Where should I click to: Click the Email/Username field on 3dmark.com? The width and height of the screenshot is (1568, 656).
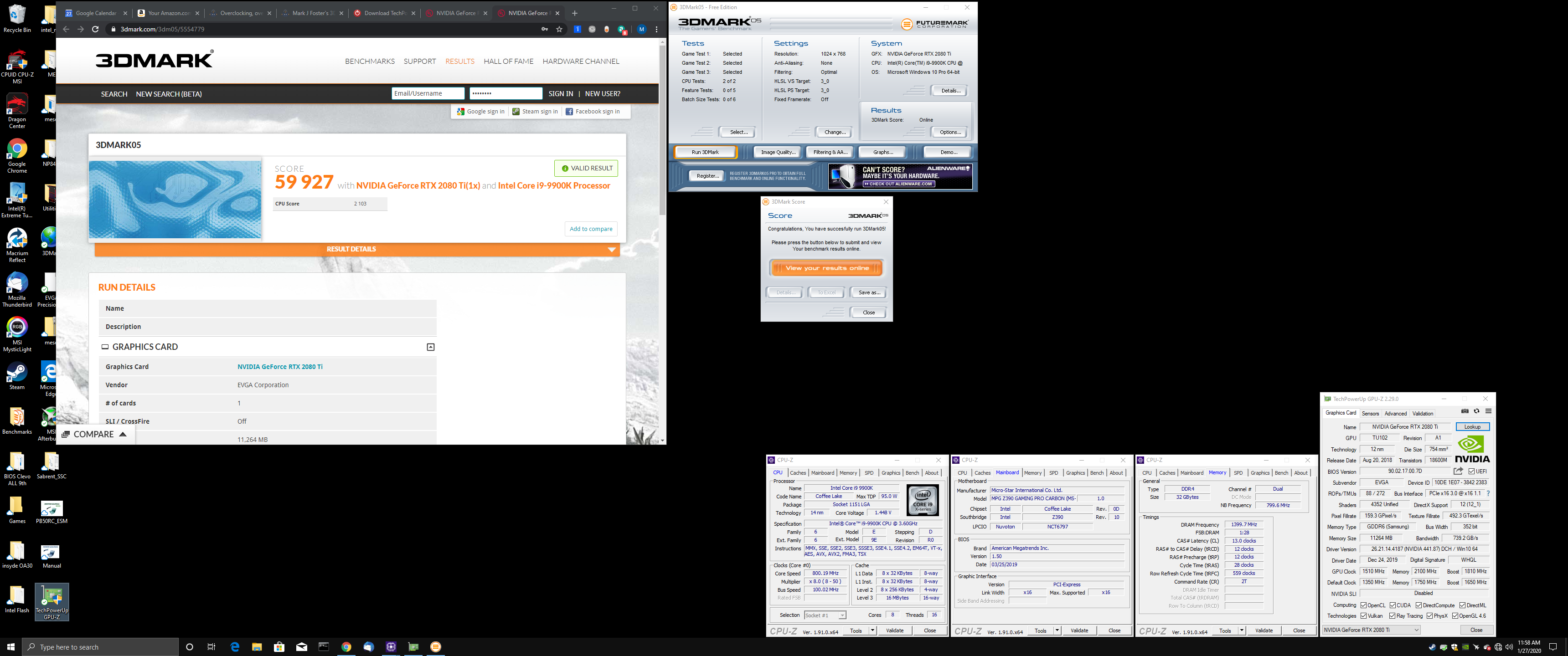point(428,93)
